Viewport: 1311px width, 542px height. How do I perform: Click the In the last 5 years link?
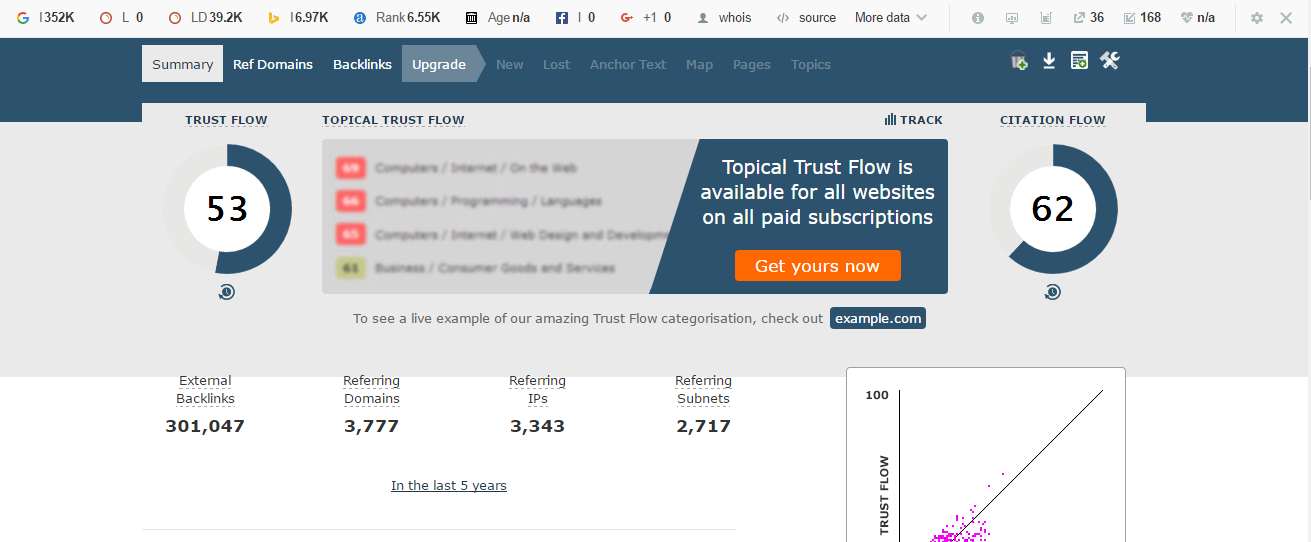pyautogui.click(x=448, y=485)
